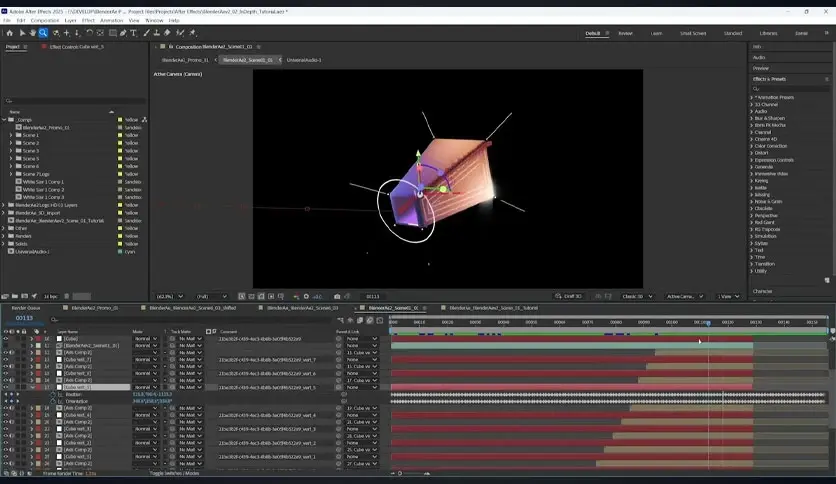Click the current time indicator on timeline ruler
The image size is (836, 484).
[x=708, y=323]
